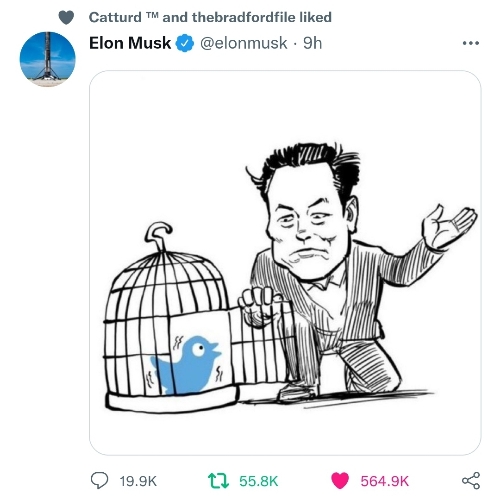View the 19.9K replies count
The image size is (500, 500).
[x=138, y=481]
